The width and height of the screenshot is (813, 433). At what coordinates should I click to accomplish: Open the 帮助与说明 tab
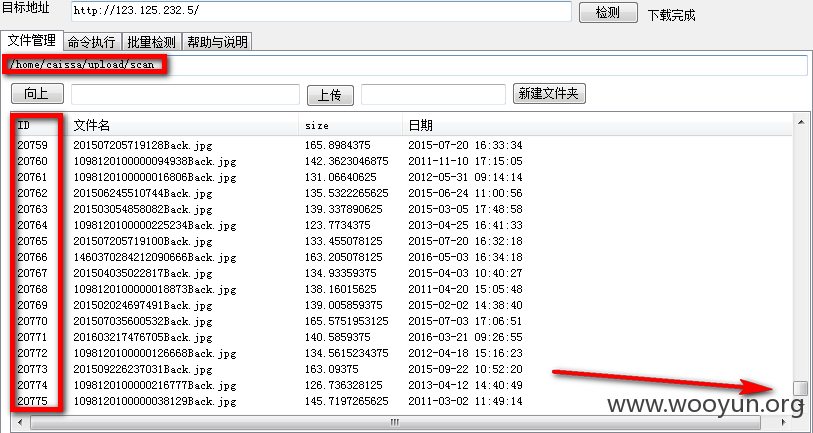[x=217, y=41]
